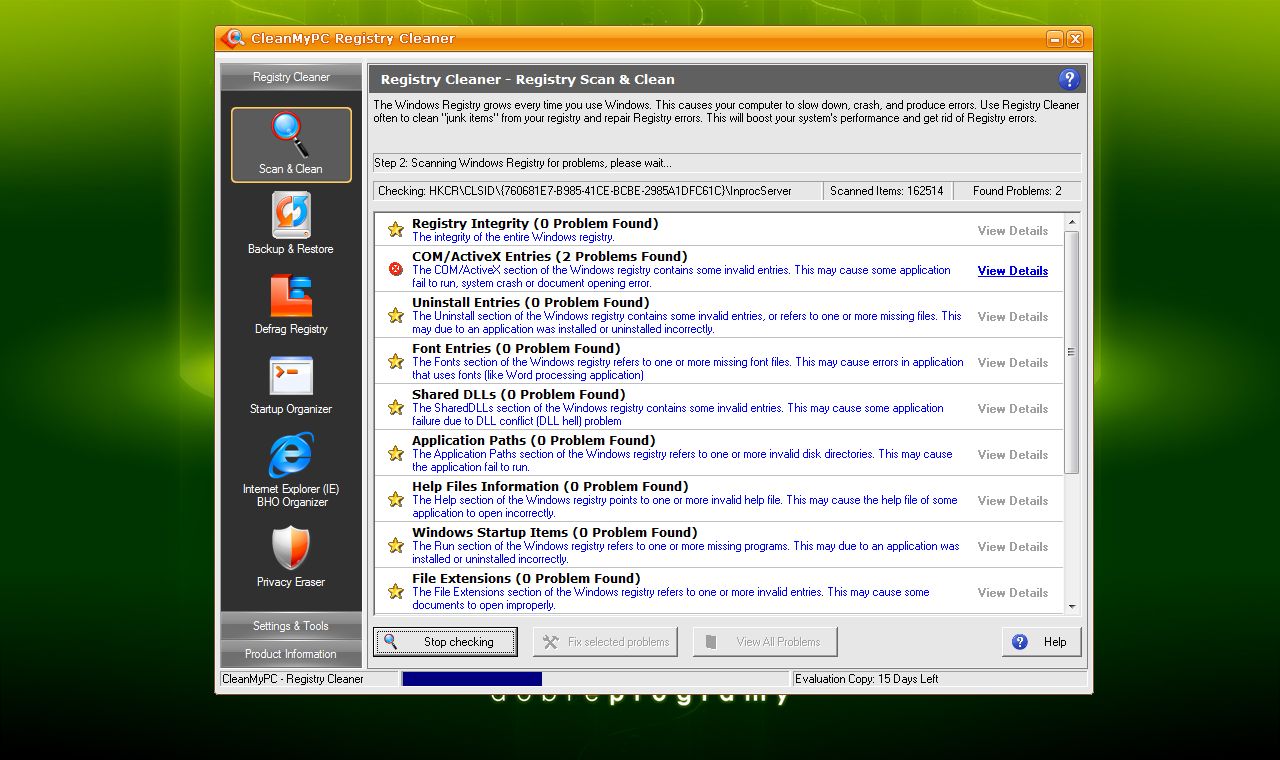Click View All Problems button
Screen dimensions: 1280x760
tap(765, 642)
